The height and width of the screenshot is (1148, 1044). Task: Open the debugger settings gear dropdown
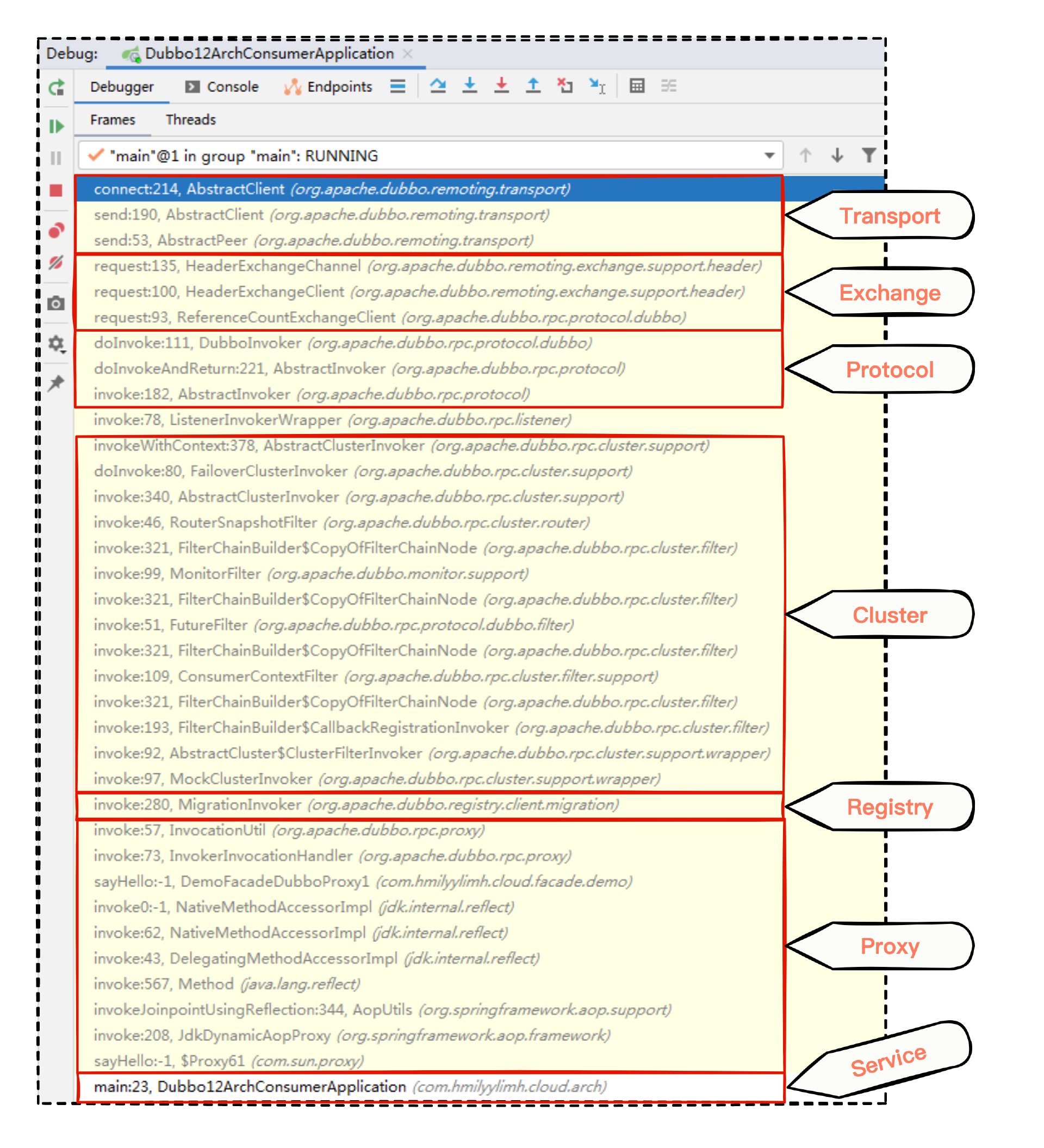[x=56, y=343]
